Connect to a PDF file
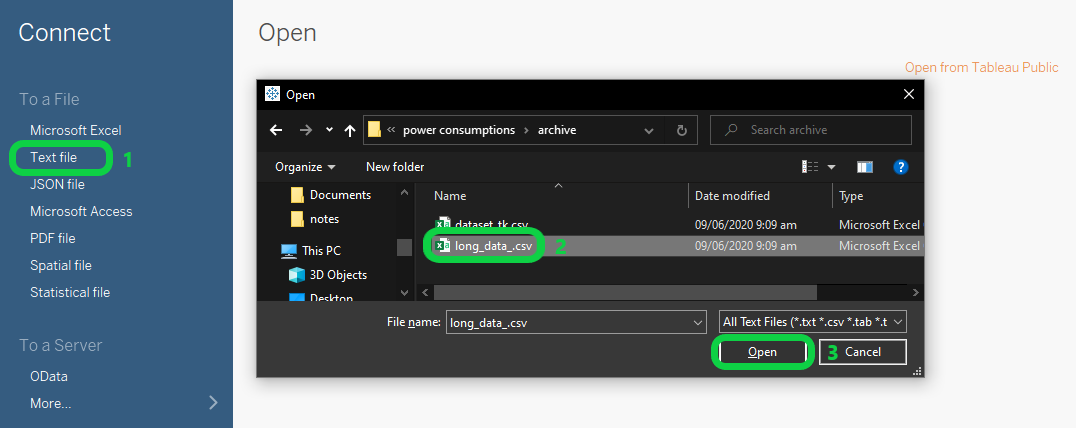 53,238
